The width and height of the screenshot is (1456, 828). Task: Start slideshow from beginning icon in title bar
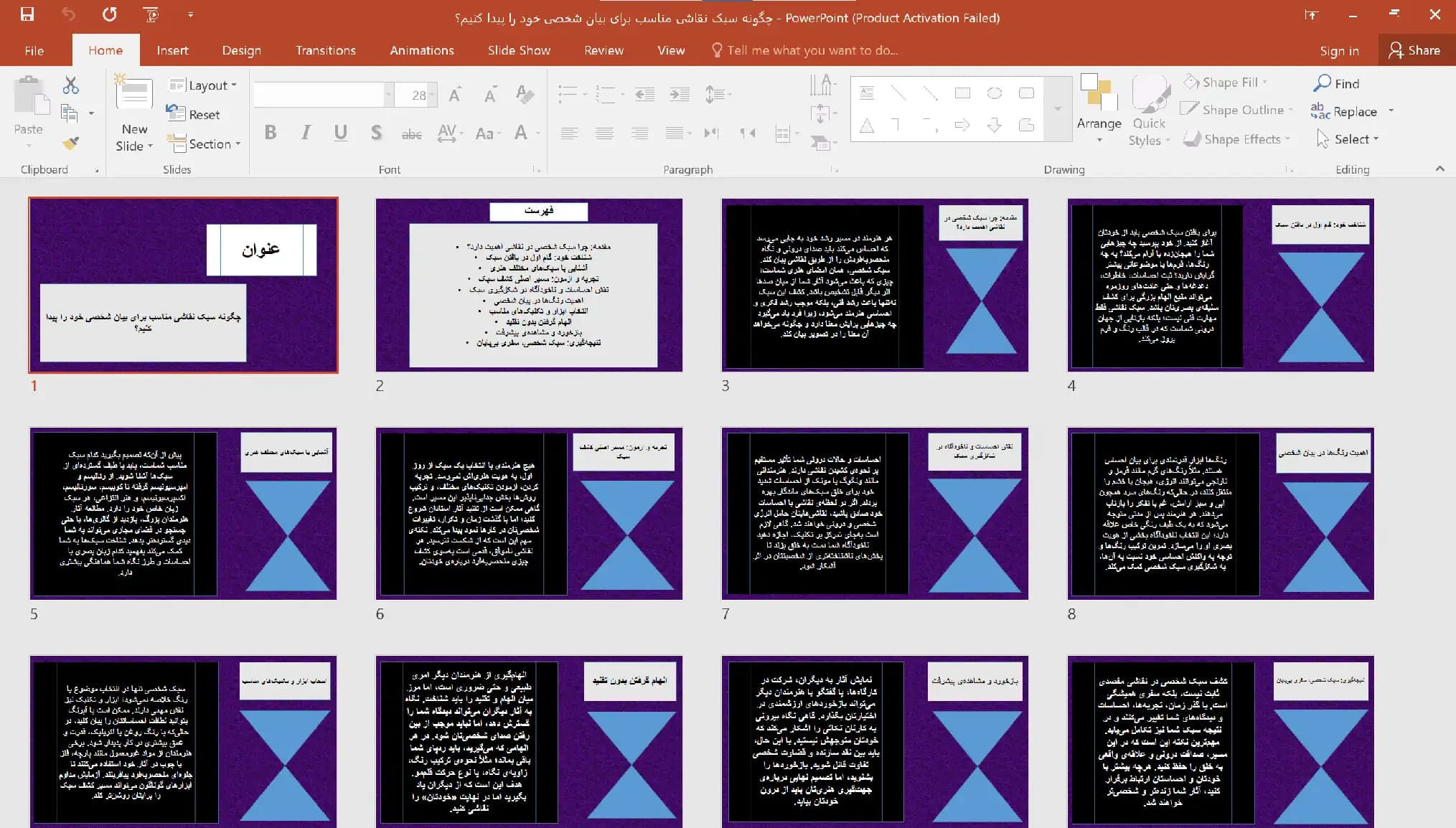(x=151, y=14)
